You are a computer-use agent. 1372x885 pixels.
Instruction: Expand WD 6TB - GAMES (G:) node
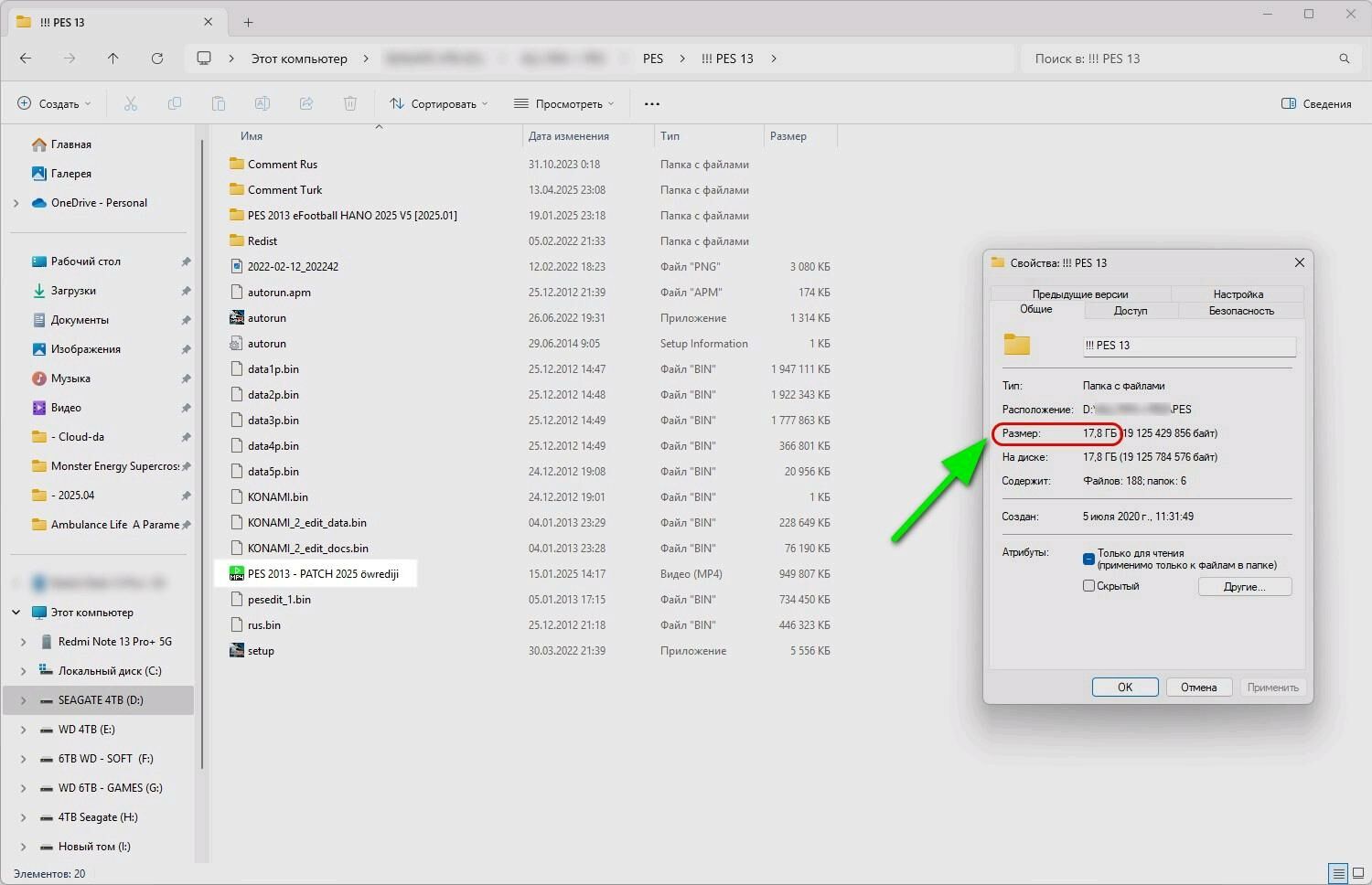(23, 788)
